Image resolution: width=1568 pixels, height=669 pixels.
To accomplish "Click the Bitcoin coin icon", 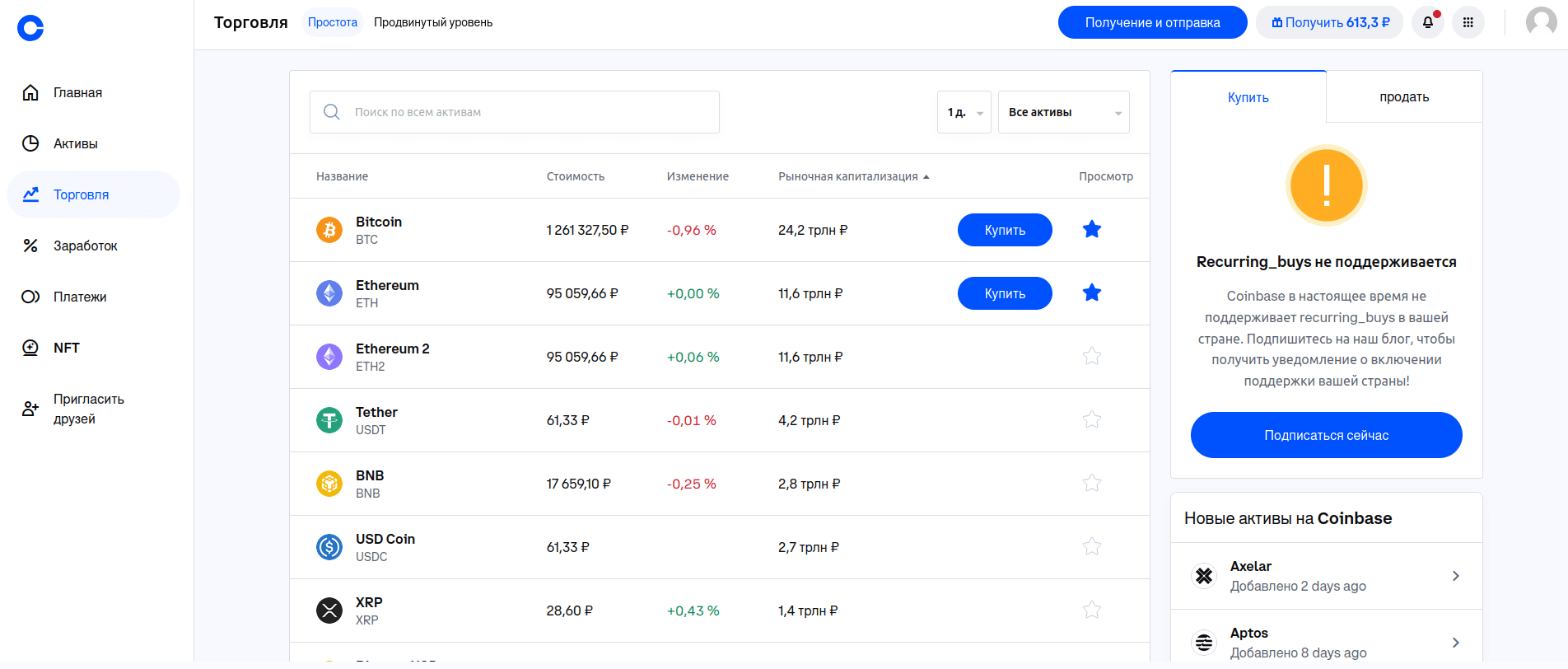I will (329, 230).
